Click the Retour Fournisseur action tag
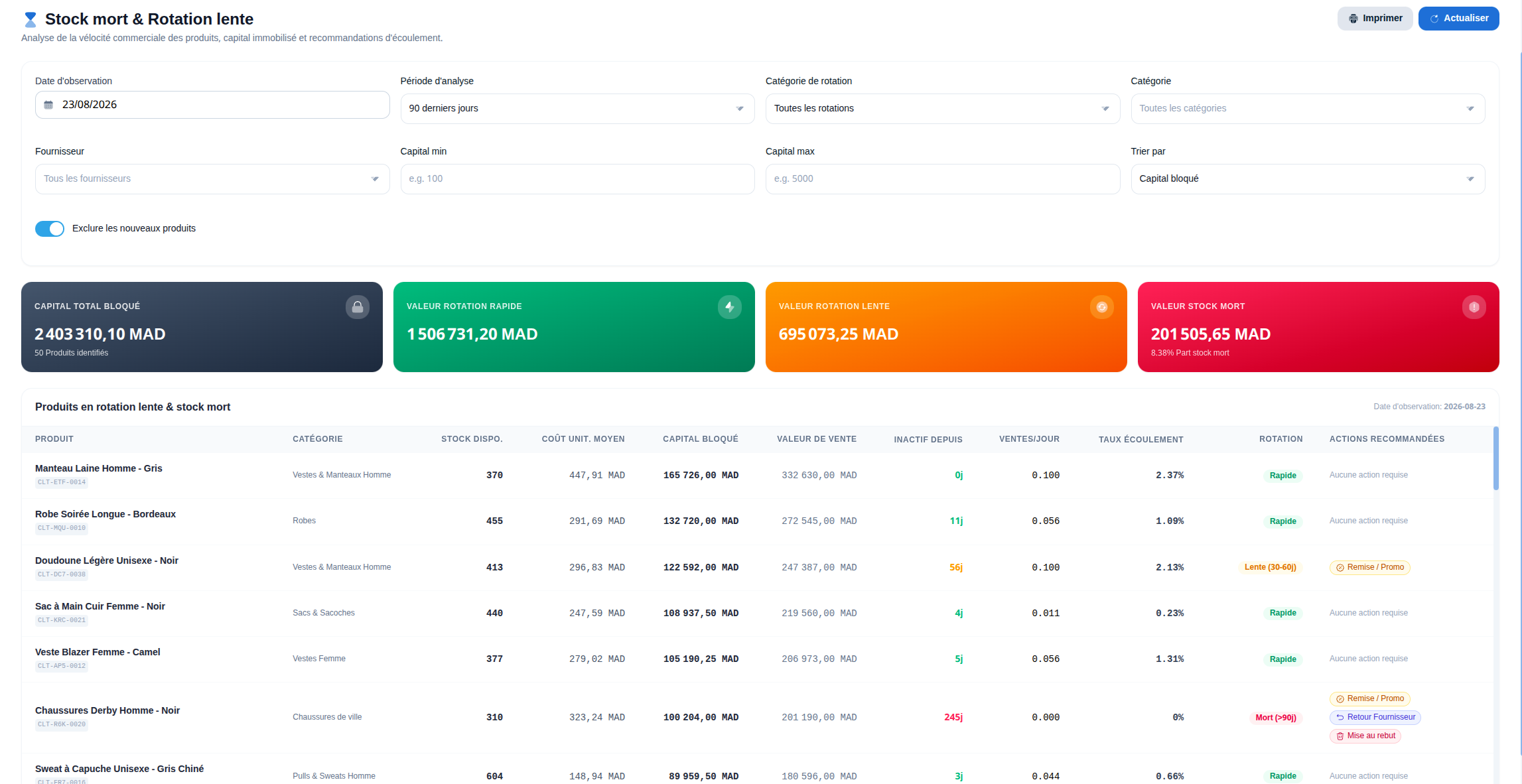Viewport: 1522px width, 784px height. tap(1375, 718)
